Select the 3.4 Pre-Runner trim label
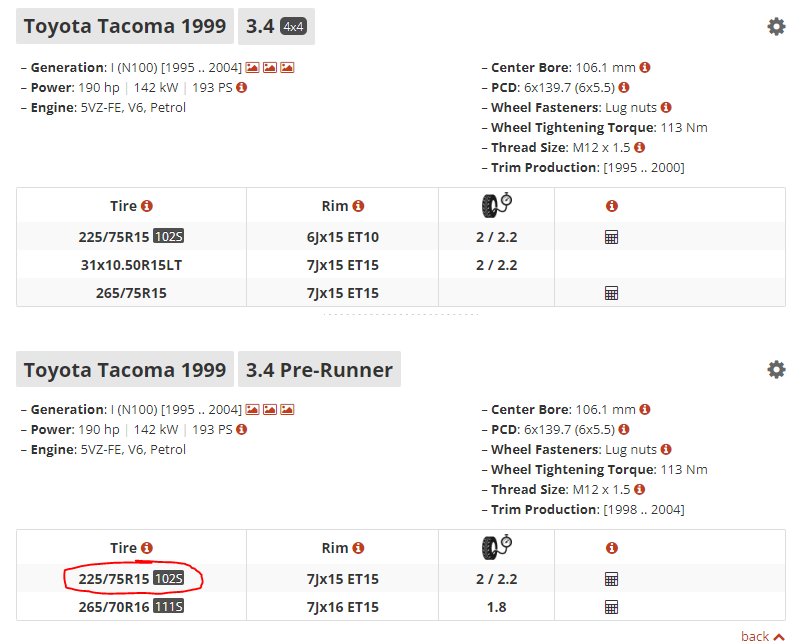The width and height of the screenshot is (809, 644). (319, 369)
